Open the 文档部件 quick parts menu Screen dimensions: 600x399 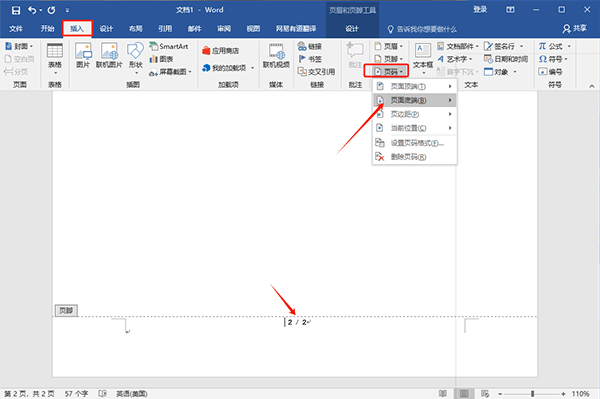[x=458, y=46]
